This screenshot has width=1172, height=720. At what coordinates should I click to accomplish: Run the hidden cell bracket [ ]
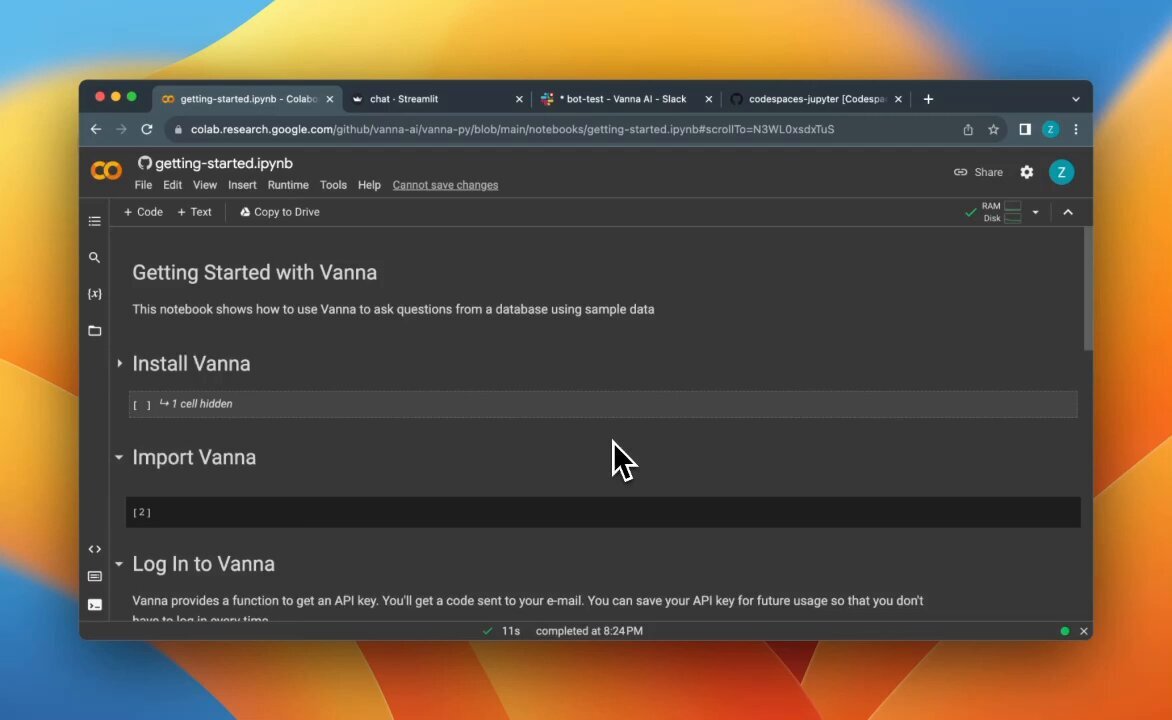pos(142,404)
